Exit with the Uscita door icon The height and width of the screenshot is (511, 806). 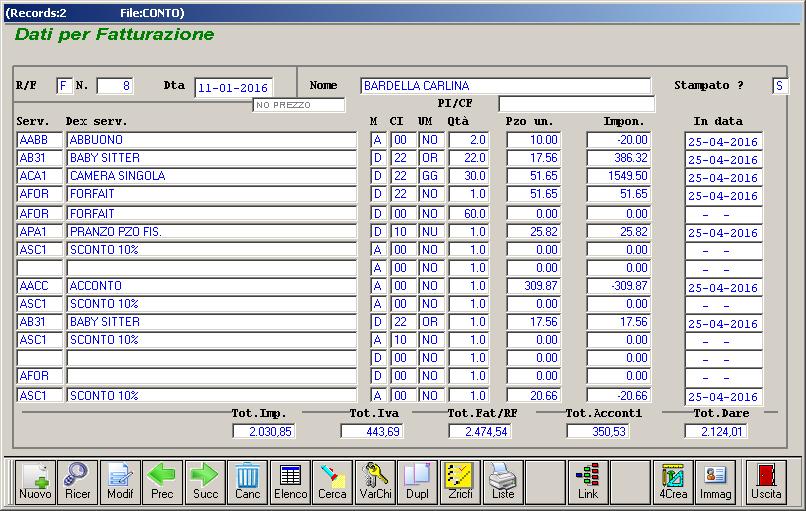[x=766, y=481]
